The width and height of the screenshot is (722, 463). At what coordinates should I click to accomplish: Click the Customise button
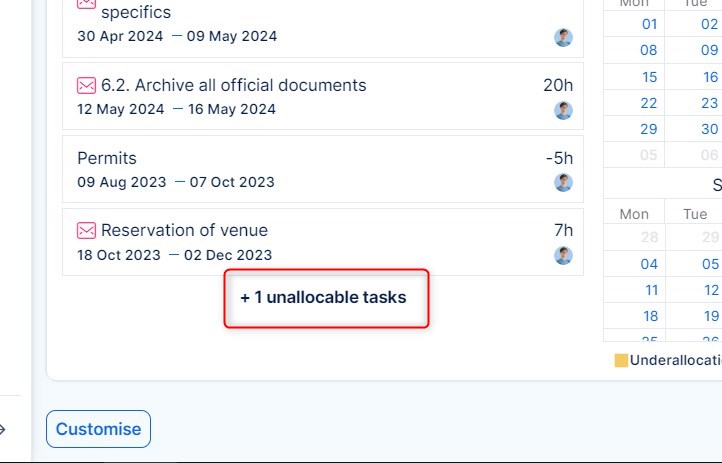coord(98,429)
